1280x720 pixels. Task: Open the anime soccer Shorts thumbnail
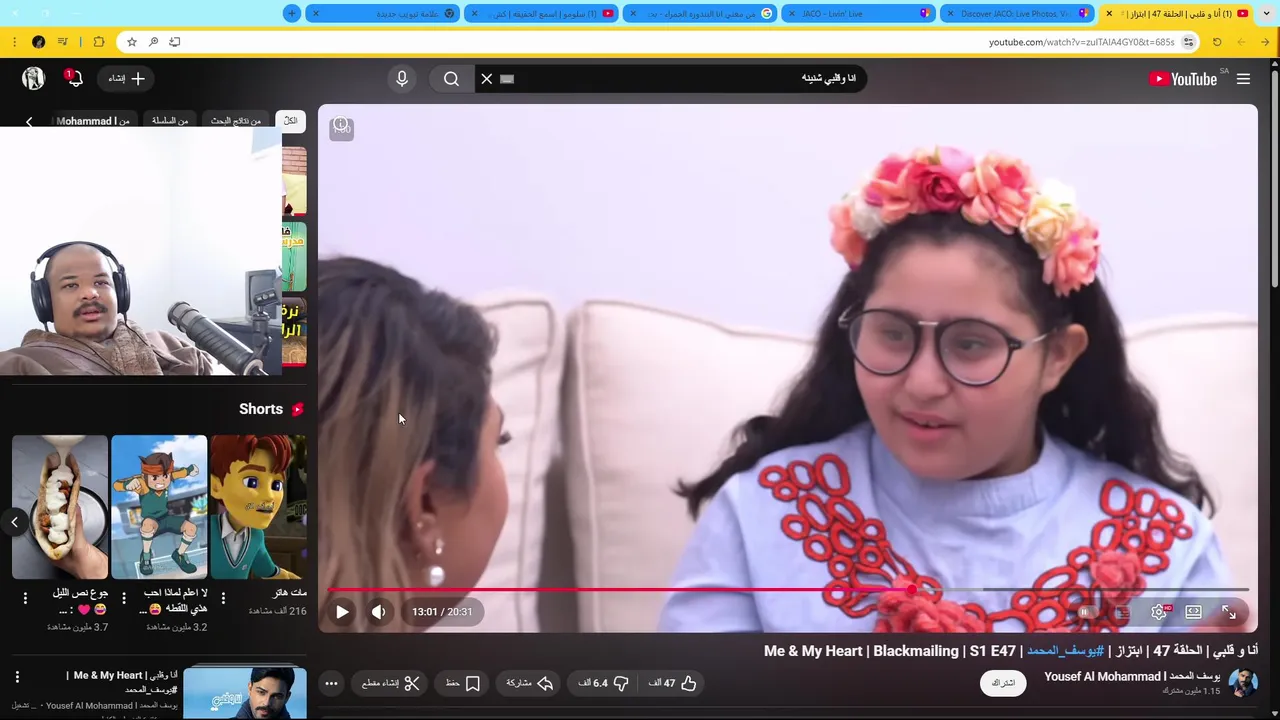159,507
